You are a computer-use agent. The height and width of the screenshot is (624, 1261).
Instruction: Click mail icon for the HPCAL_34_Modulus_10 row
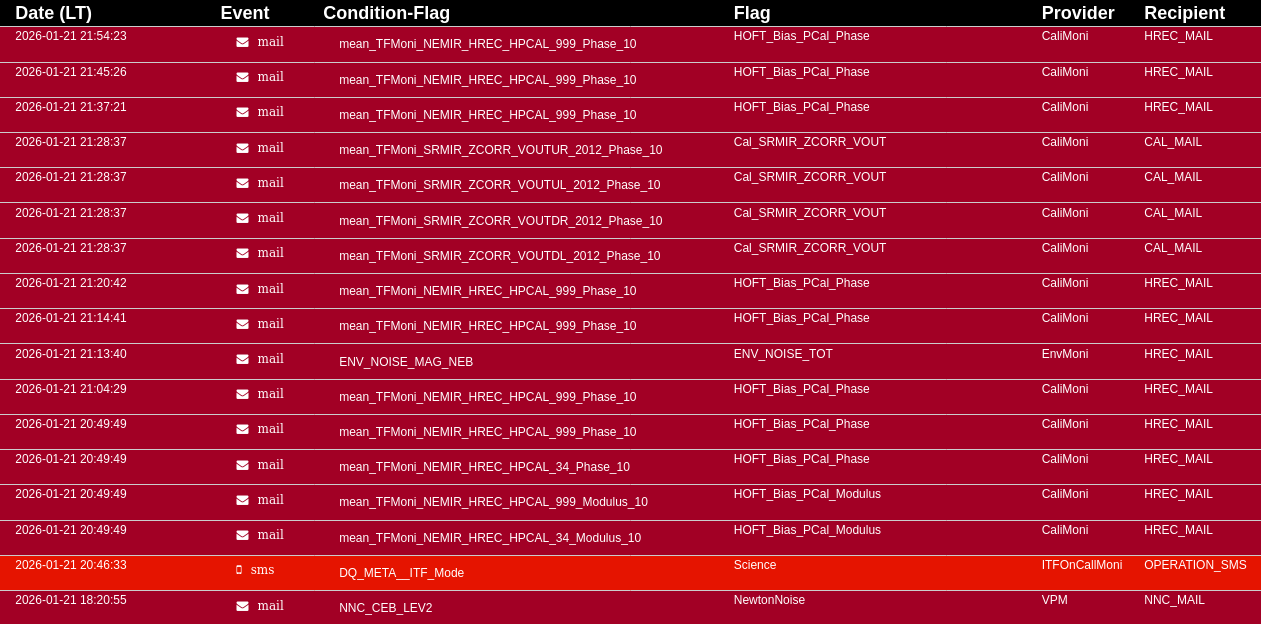(242, 535)
